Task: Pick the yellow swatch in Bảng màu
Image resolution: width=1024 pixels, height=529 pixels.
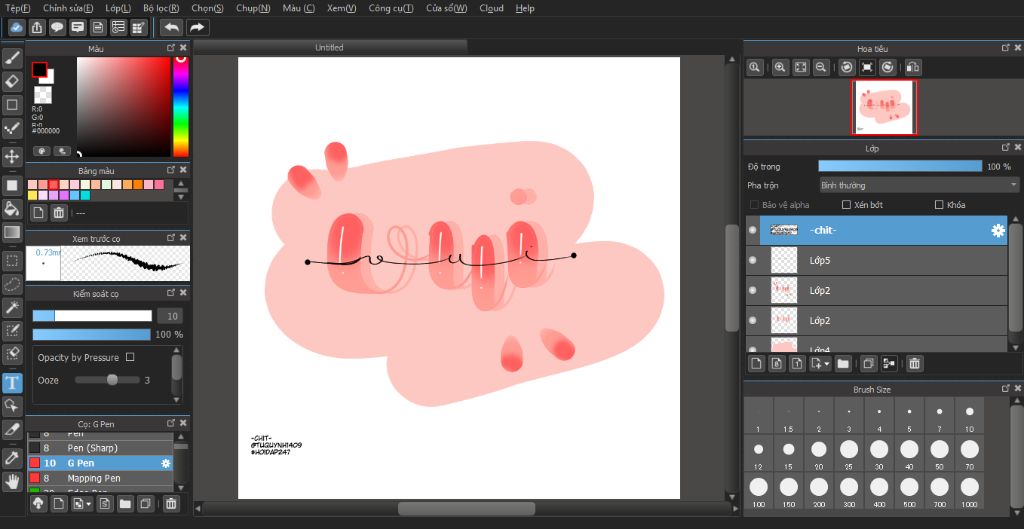Action: 32,195
